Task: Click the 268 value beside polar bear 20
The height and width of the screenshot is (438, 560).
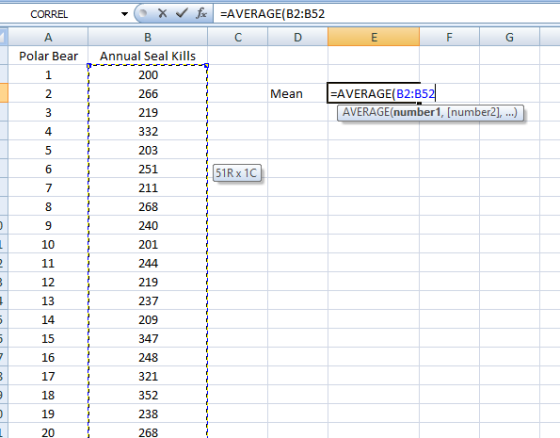Action: (x=148, y=431)
